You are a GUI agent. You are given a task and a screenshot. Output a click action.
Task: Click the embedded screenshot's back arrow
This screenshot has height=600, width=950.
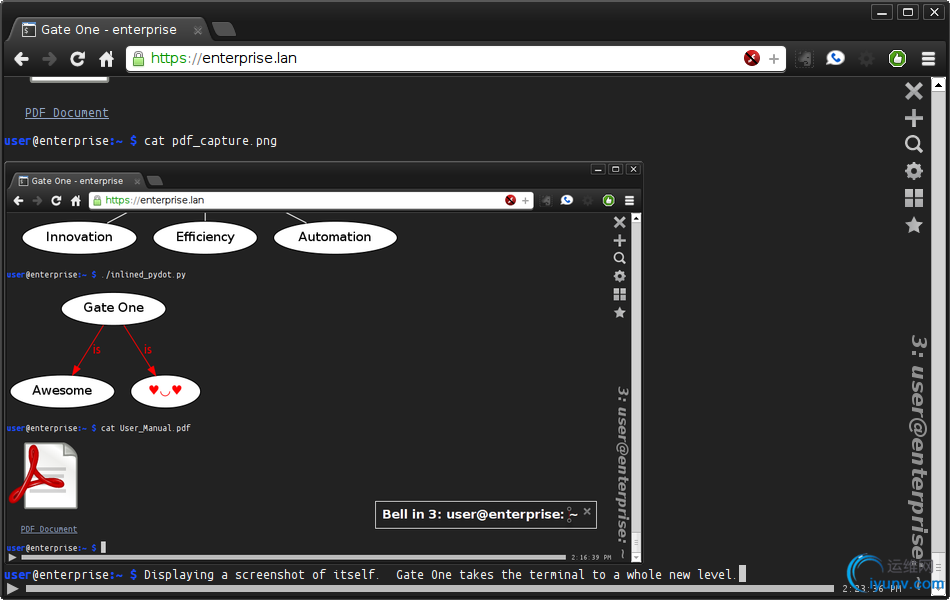point(18,201)
